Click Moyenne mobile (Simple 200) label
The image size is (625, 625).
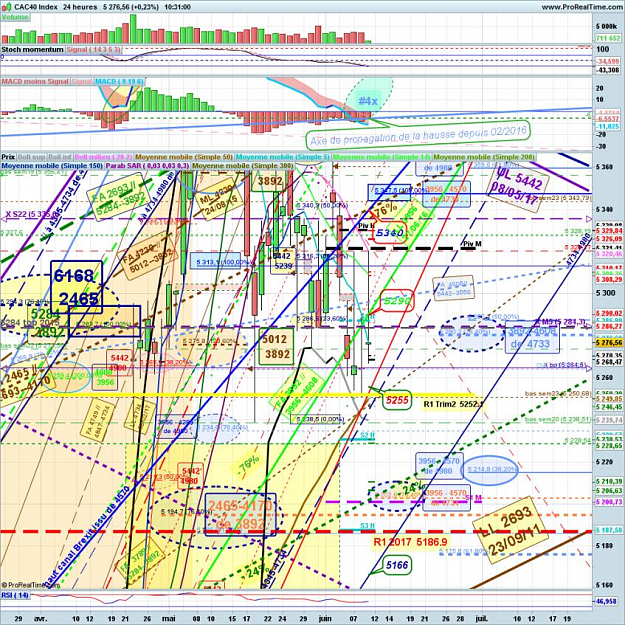tap(483, 157)
